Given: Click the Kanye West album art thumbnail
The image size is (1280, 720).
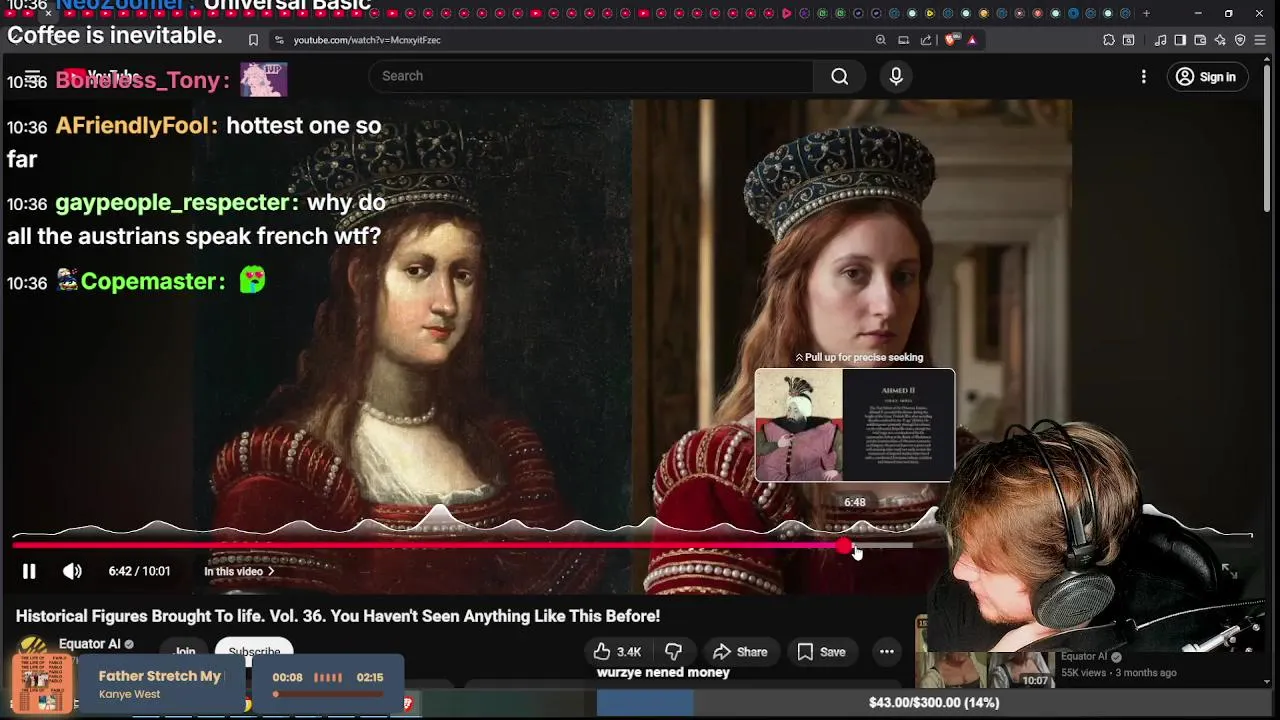Looking at the screenshot, I should (42, 682).
